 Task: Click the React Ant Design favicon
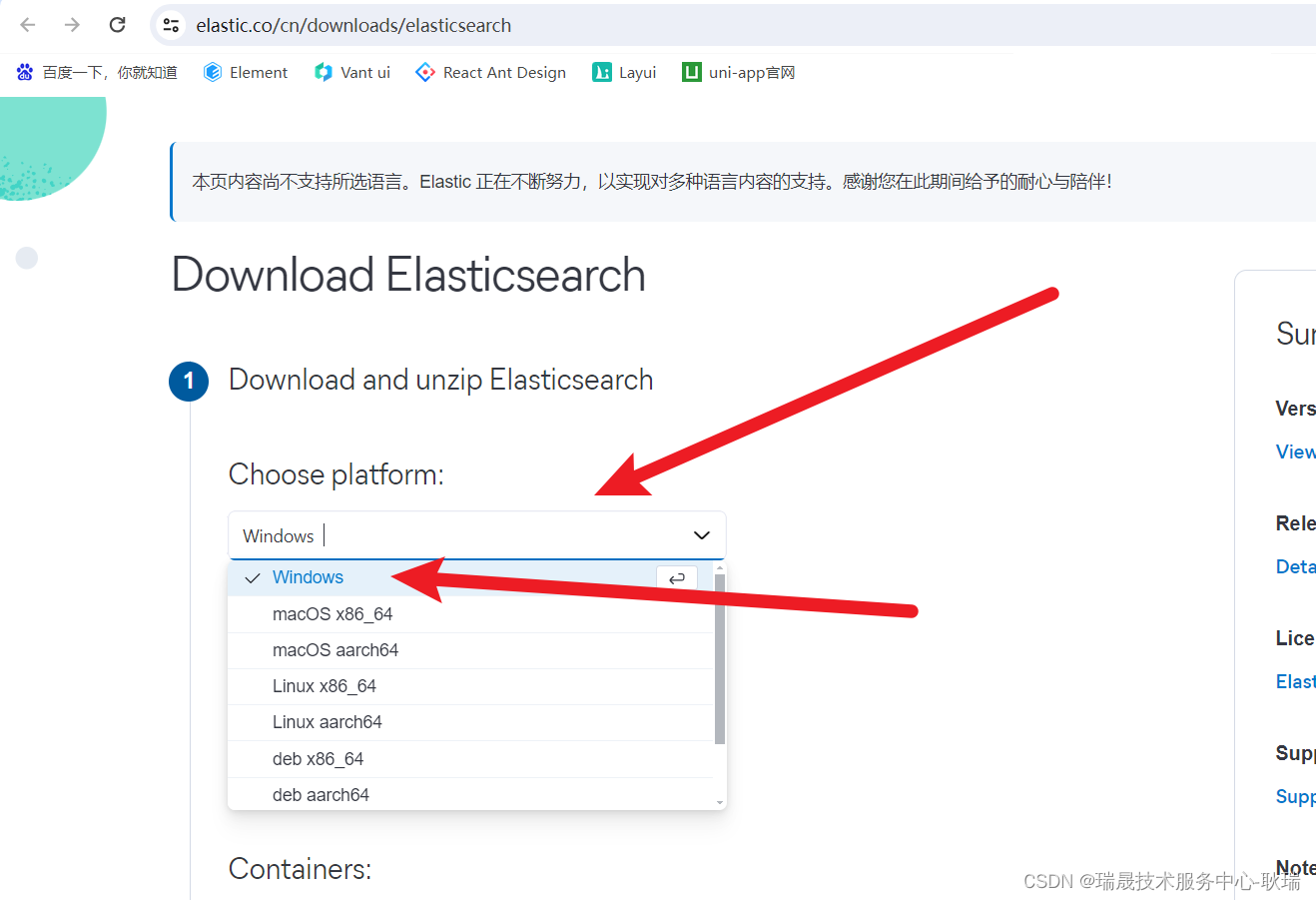[x=425, y=72]
